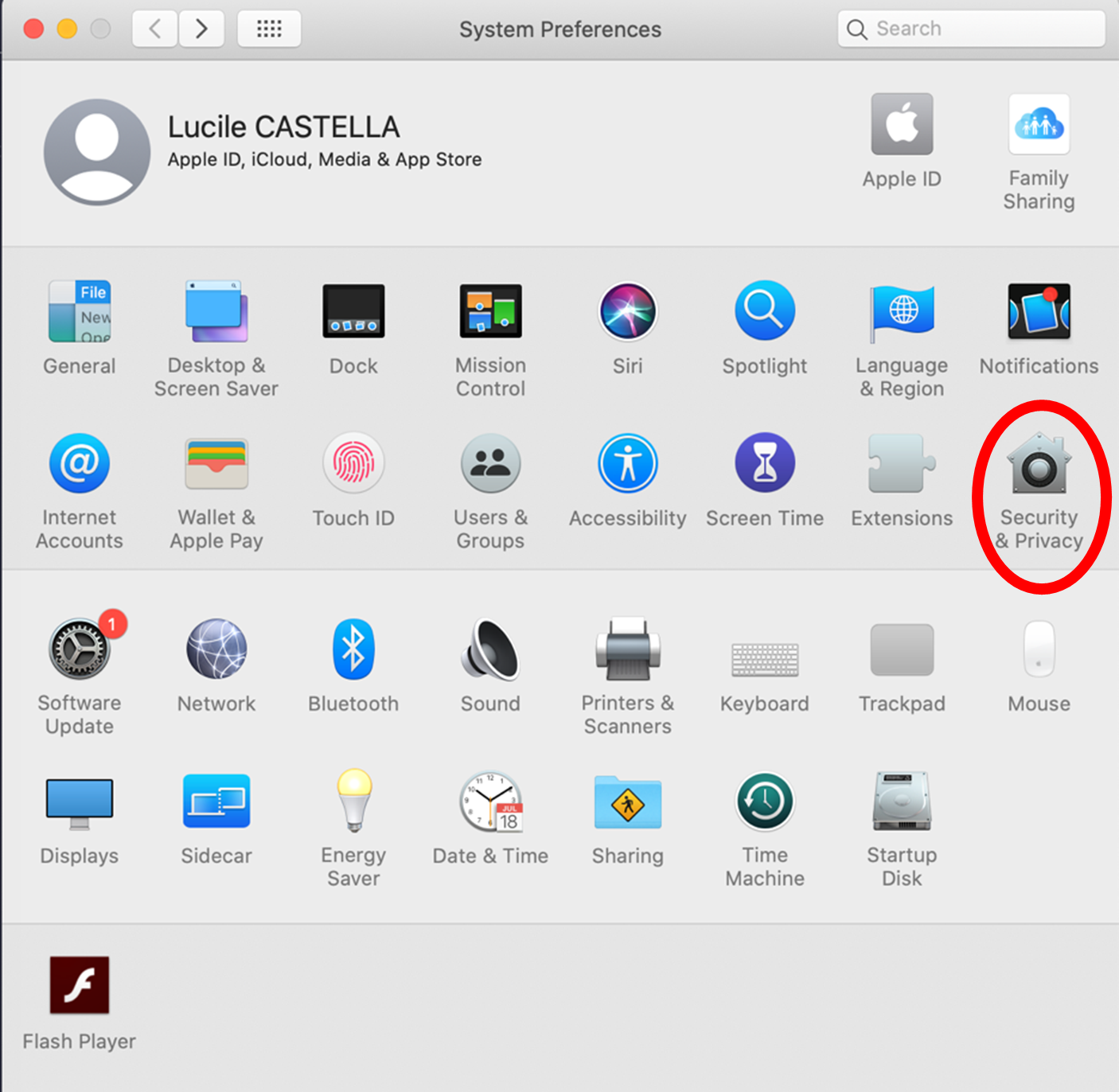The width and height of the screenshot is (1119, 1092).
Task: Open Mission Control settings
Action: (491, 311)
